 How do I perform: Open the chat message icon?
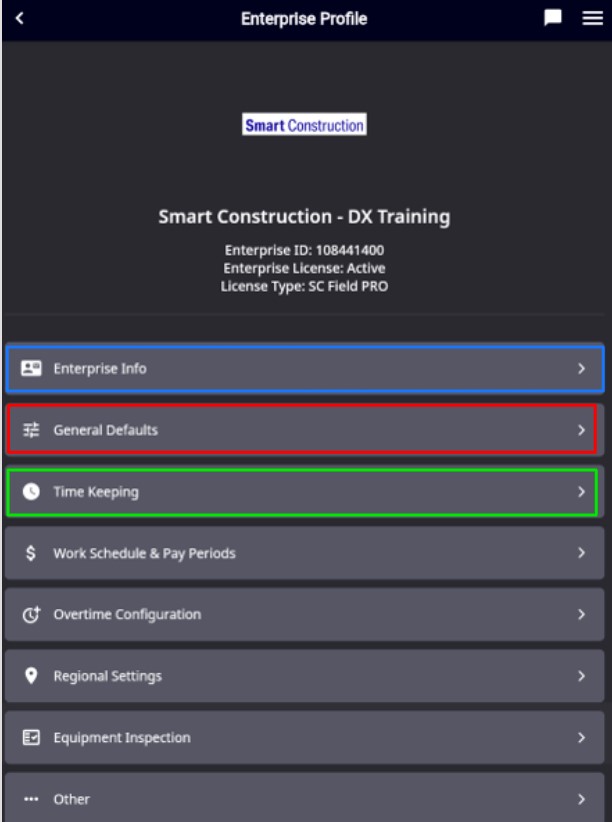pos(553,18)
